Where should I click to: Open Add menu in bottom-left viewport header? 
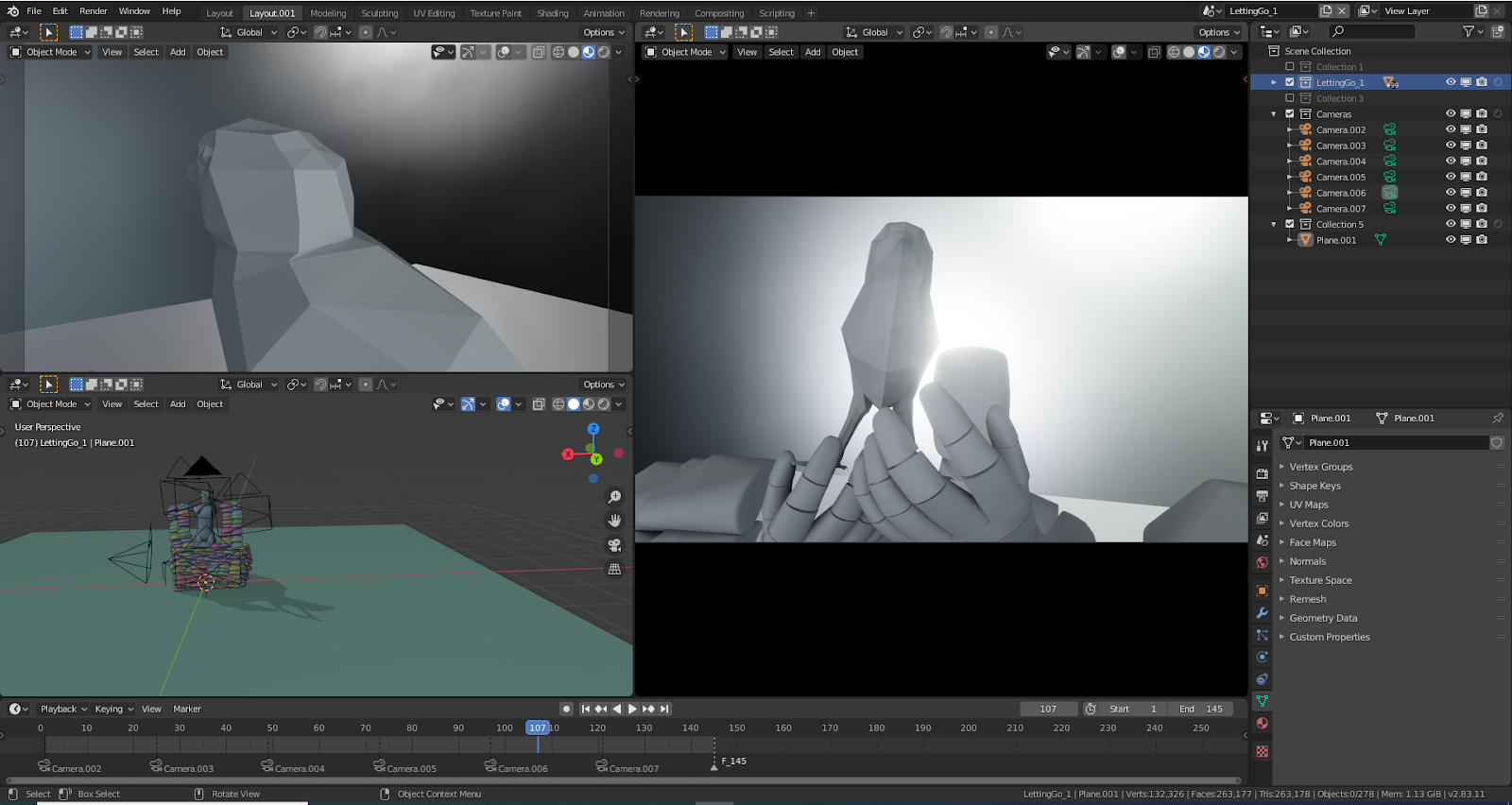(178, 404)
